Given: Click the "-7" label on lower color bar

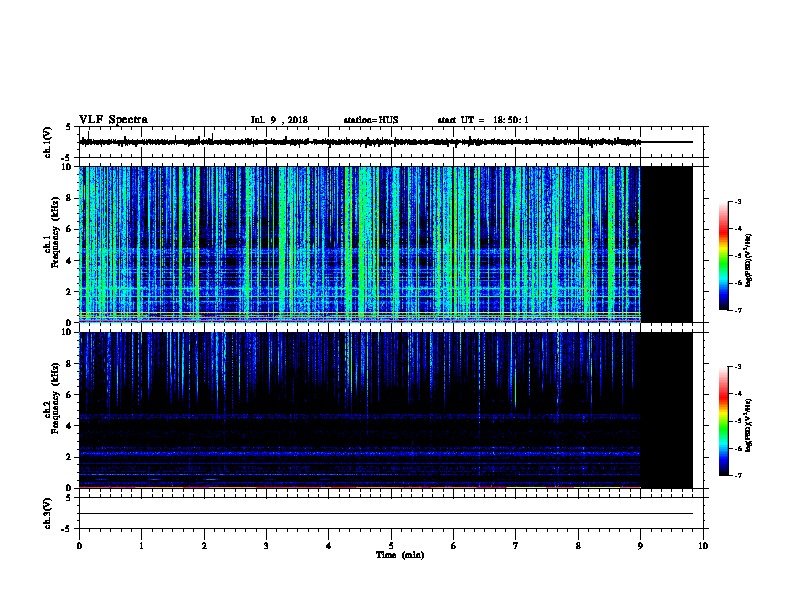Looking at the screenshot, I should pyautogui.click(x=738, y=475).
